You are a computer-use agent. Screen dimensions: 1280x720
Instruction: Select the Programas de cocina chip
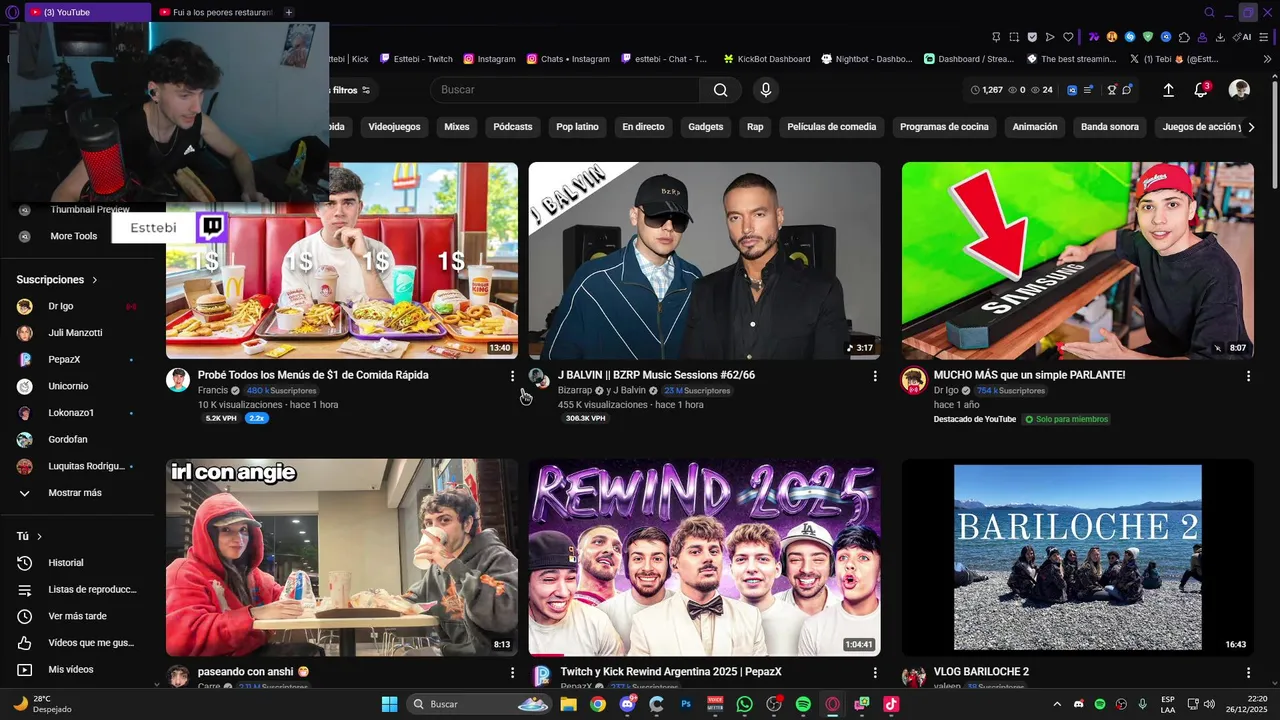click(x=944, y=127)
